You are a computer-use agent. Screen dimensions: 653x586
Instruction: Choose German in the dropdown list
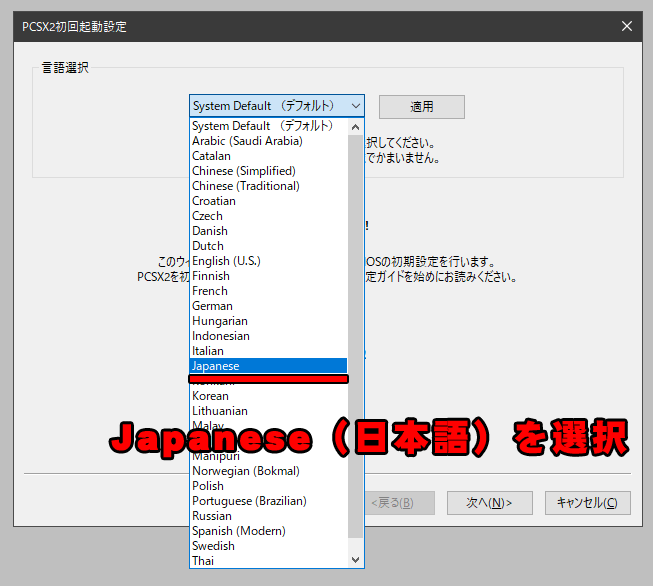[x=269, y=306]
